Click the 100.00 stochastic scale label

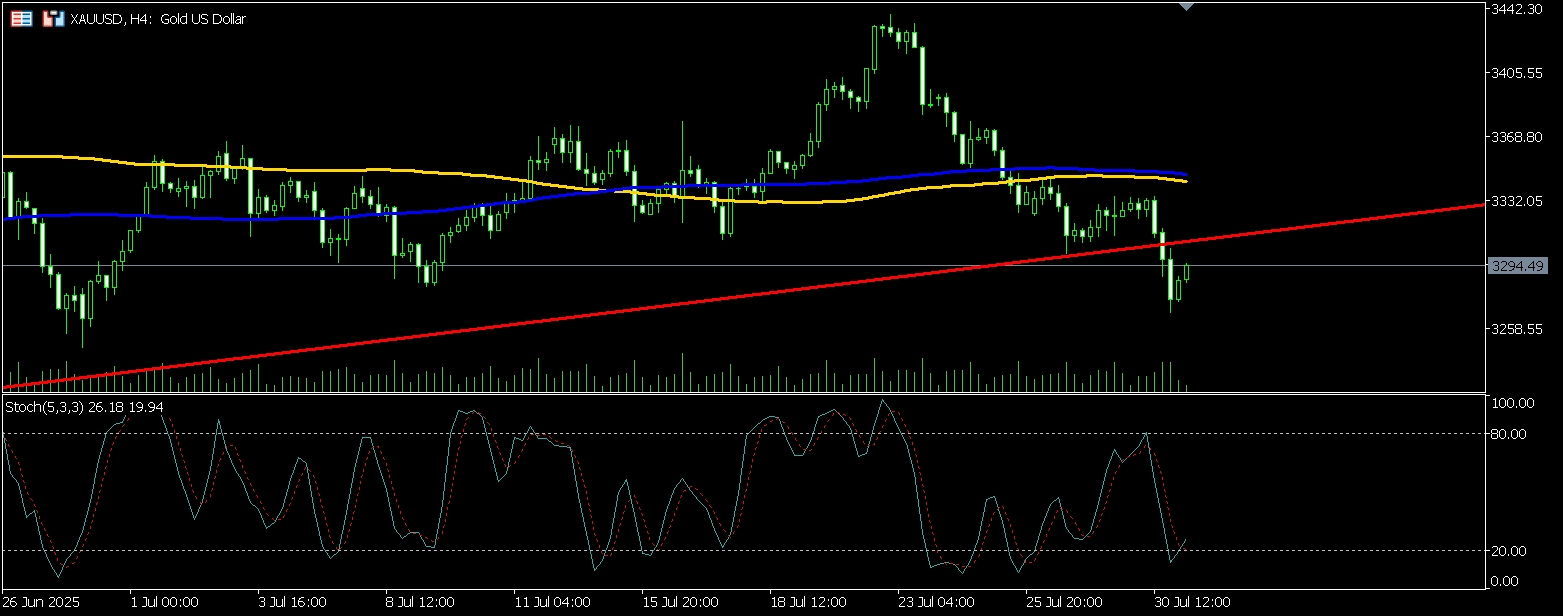click(x=1510, y=403)
